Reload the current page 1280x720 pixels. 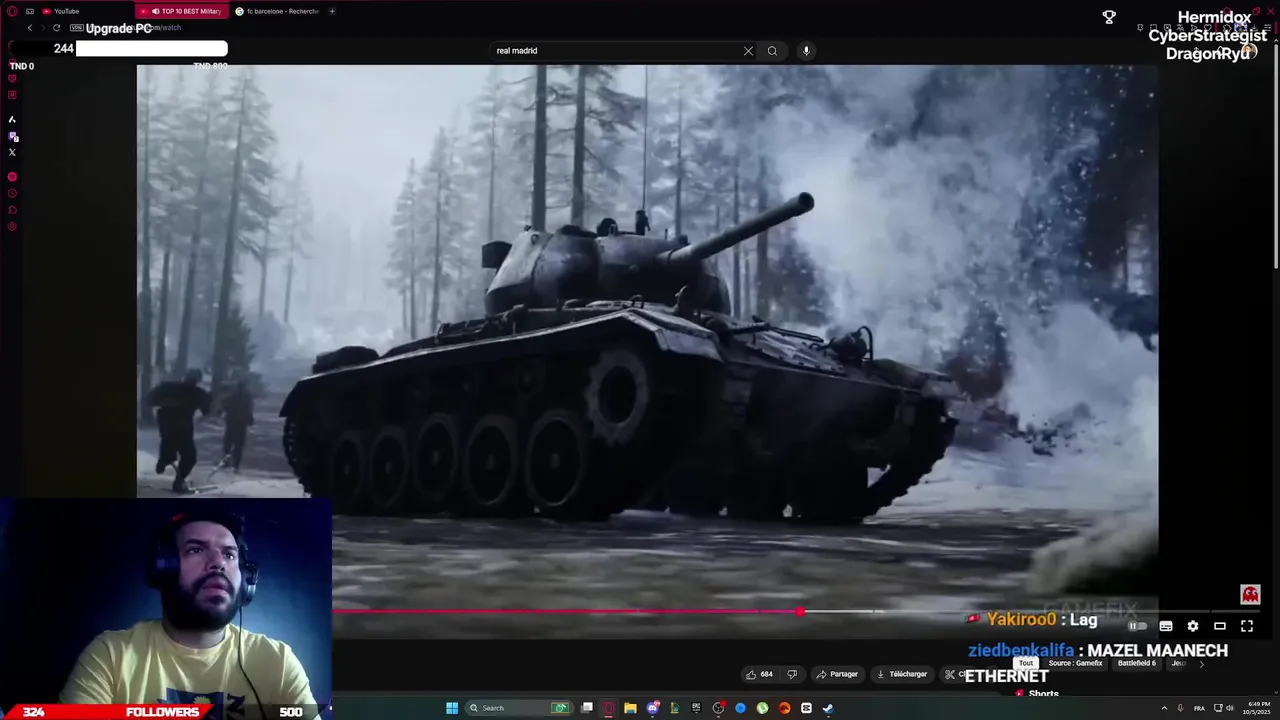pos(56,28)
